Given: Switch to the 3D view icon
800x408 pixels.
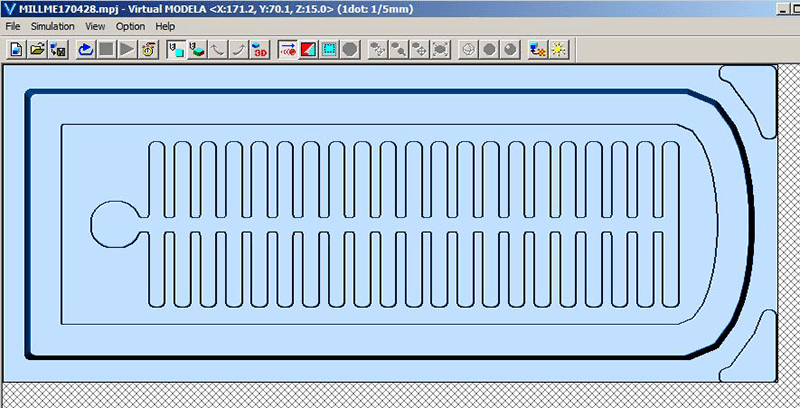Looking at the screenshot, I should [x=260, y=49].
